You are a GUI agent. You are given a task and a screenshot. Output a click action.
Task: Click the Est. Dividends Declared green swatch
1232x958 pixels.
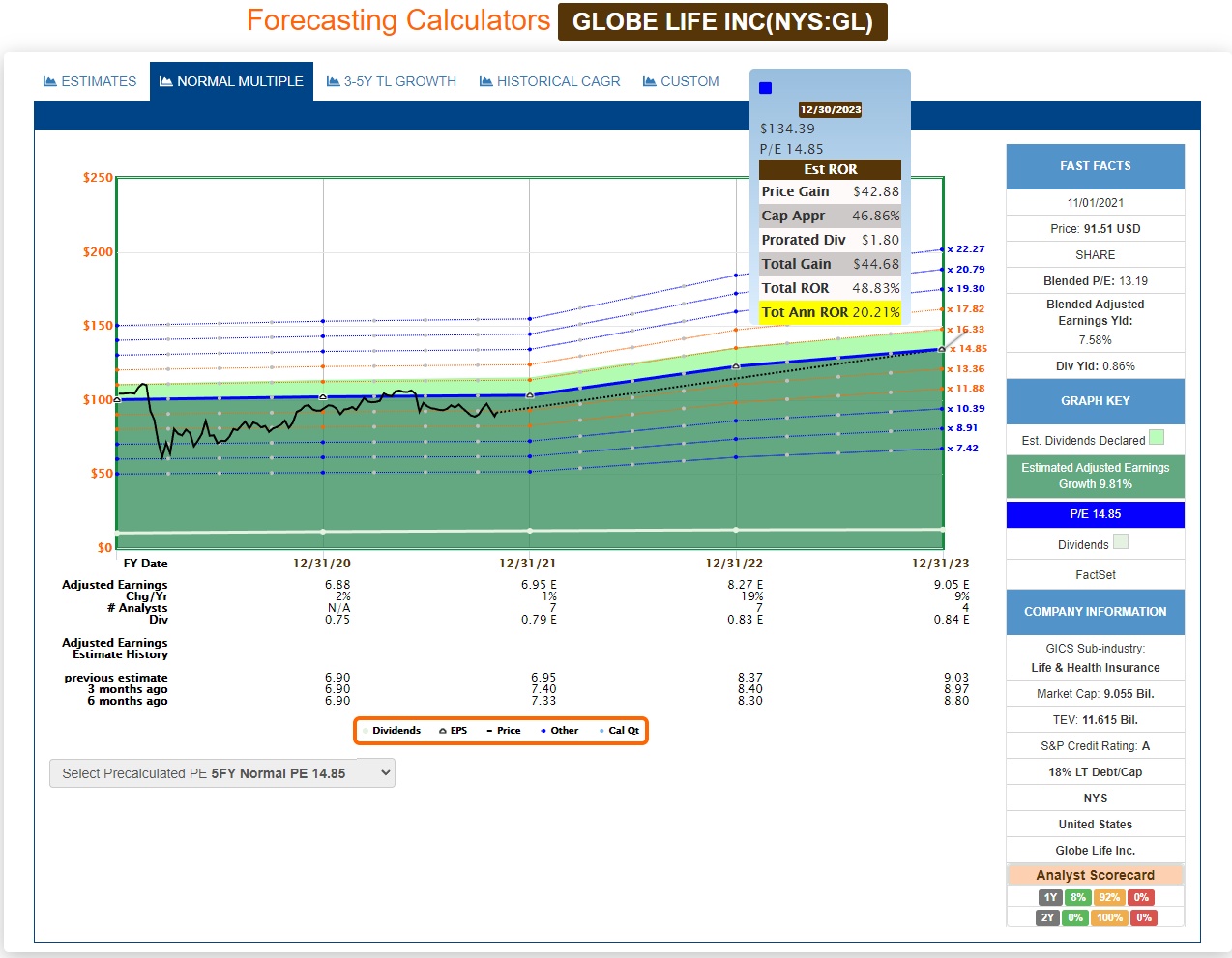click(1157, 438)
